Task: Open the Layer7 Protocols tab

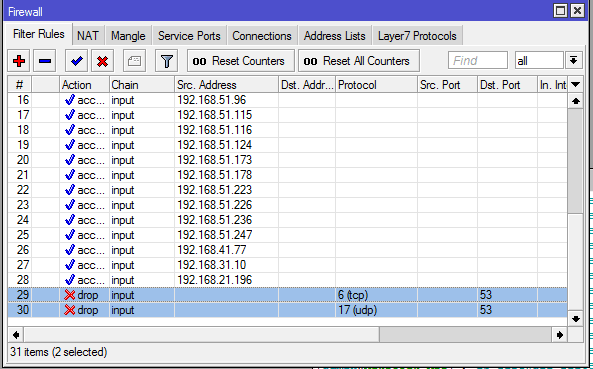Action: (x=417, y=36)
